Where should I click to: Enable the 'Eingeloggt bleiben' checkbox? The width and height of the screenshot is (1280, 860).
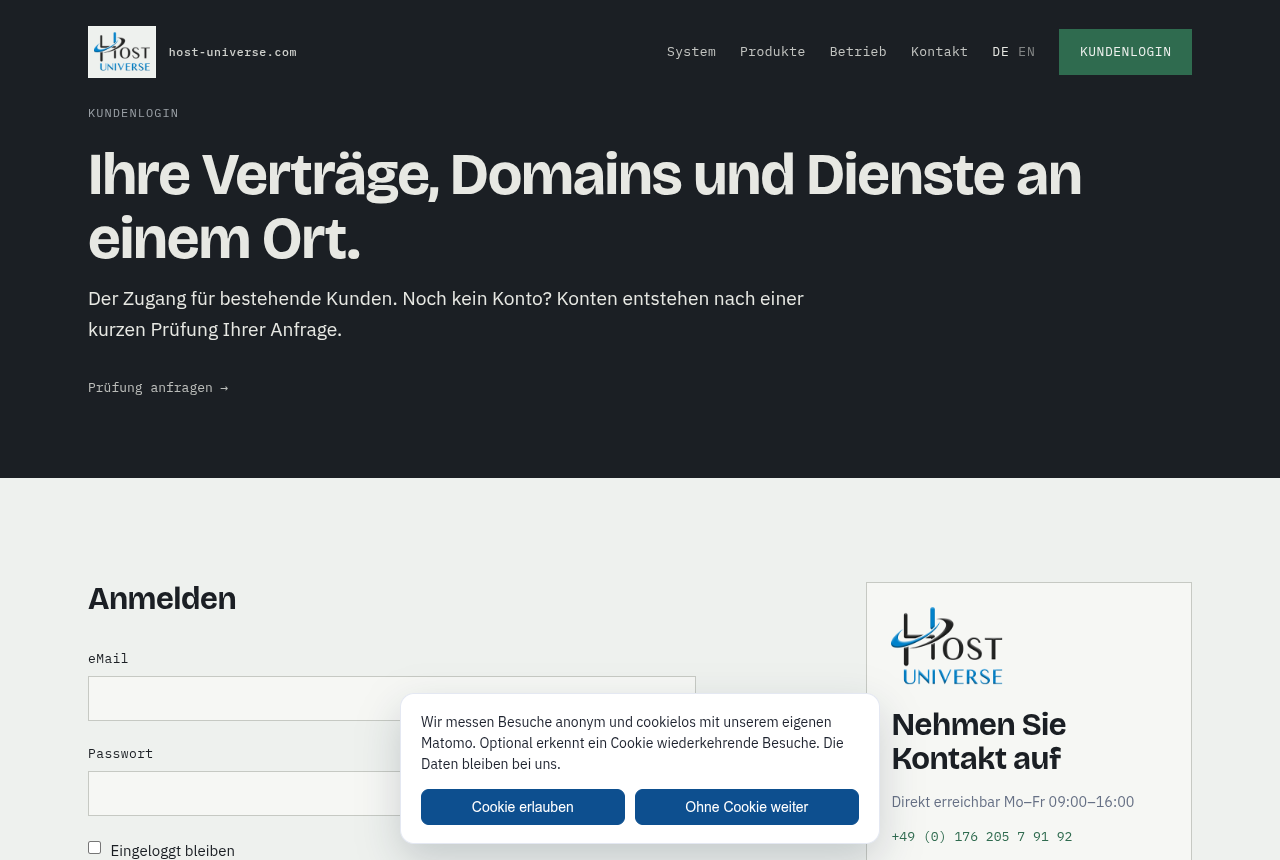(95, 848)
